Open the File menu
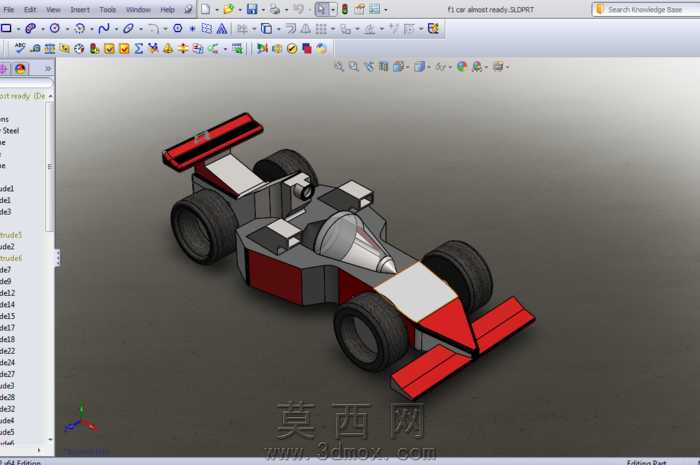 click(x=8, y=9)
